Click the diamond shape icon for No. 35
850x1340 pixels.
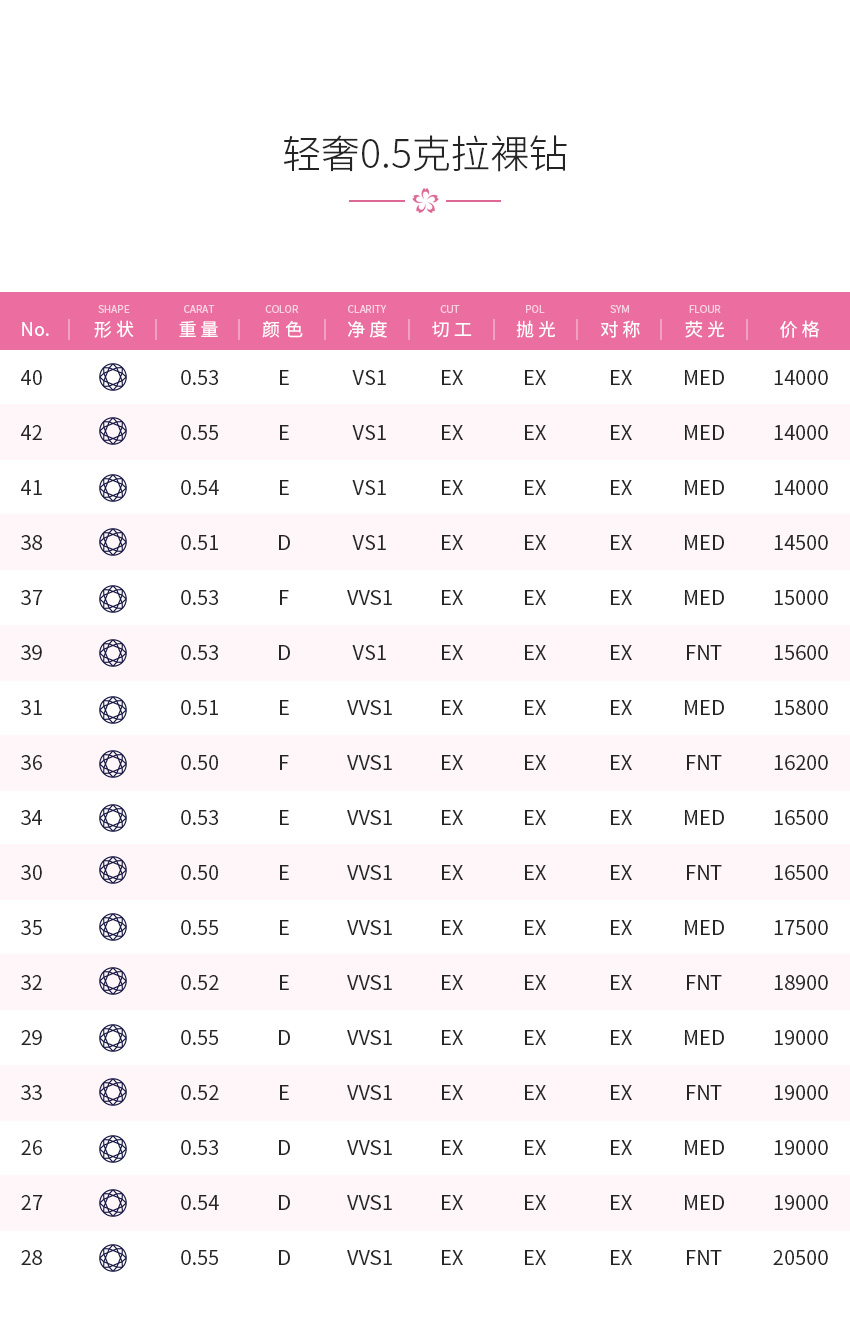point(113,927)
